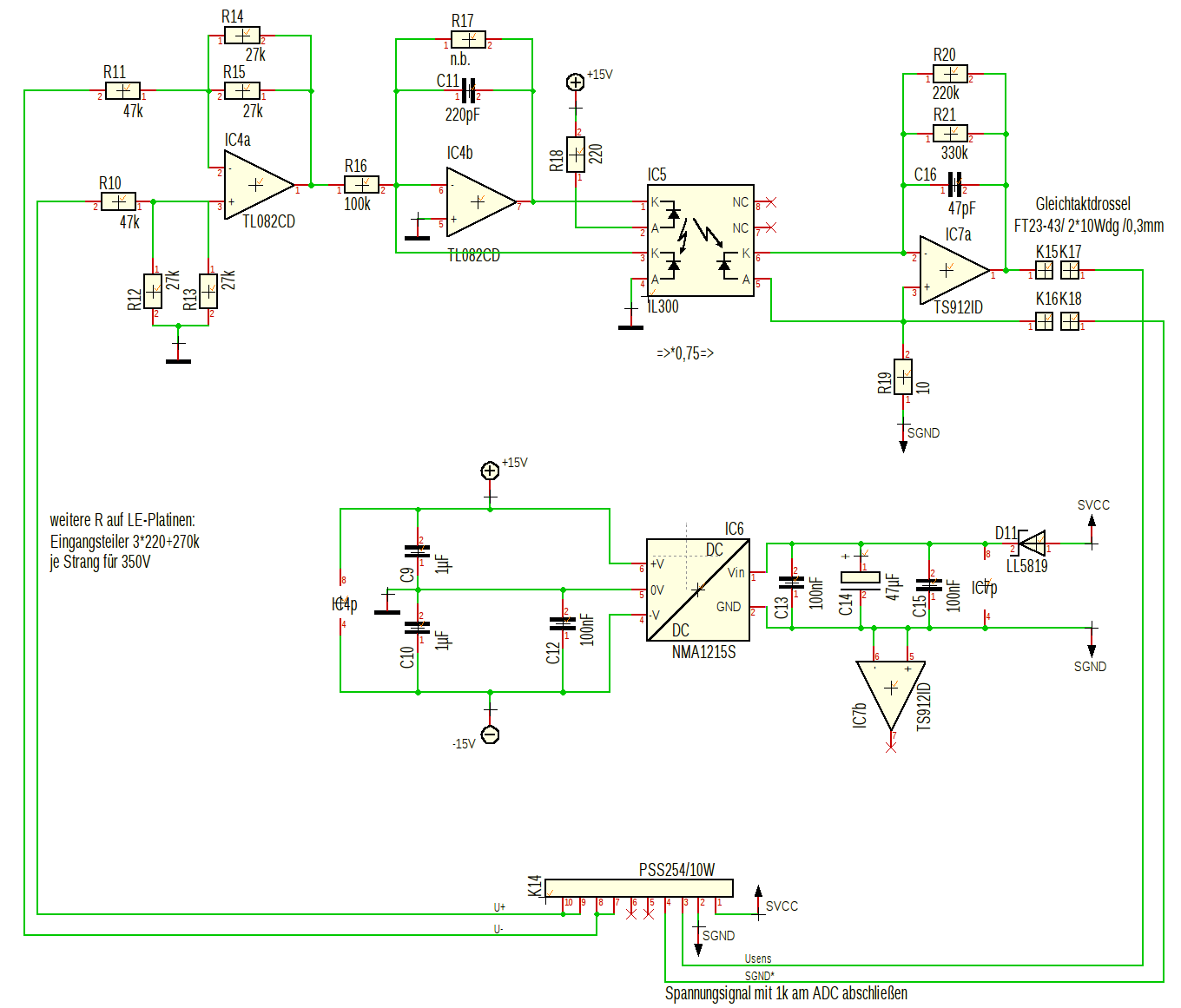Click resistor R10 47k
Image resolution: width=1181 pixels, height=1008 pixels.
click(x=118, y=202)
